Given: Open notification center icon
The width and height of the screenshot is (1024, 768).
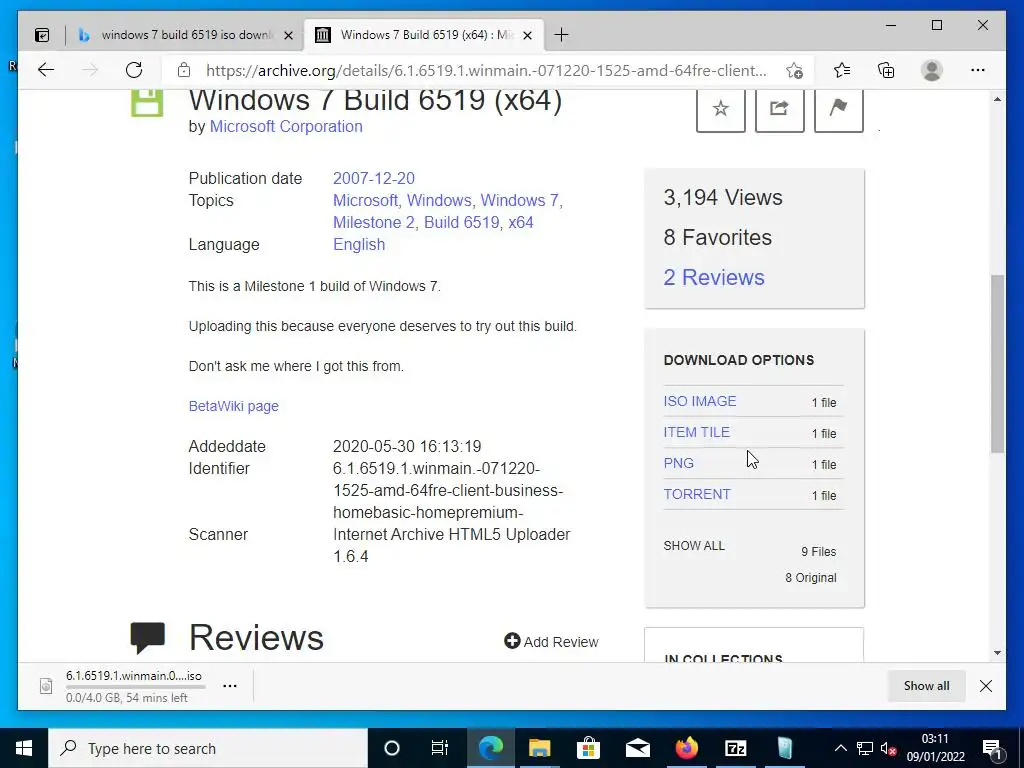Looking at the screenshot, I should (992, 748).
